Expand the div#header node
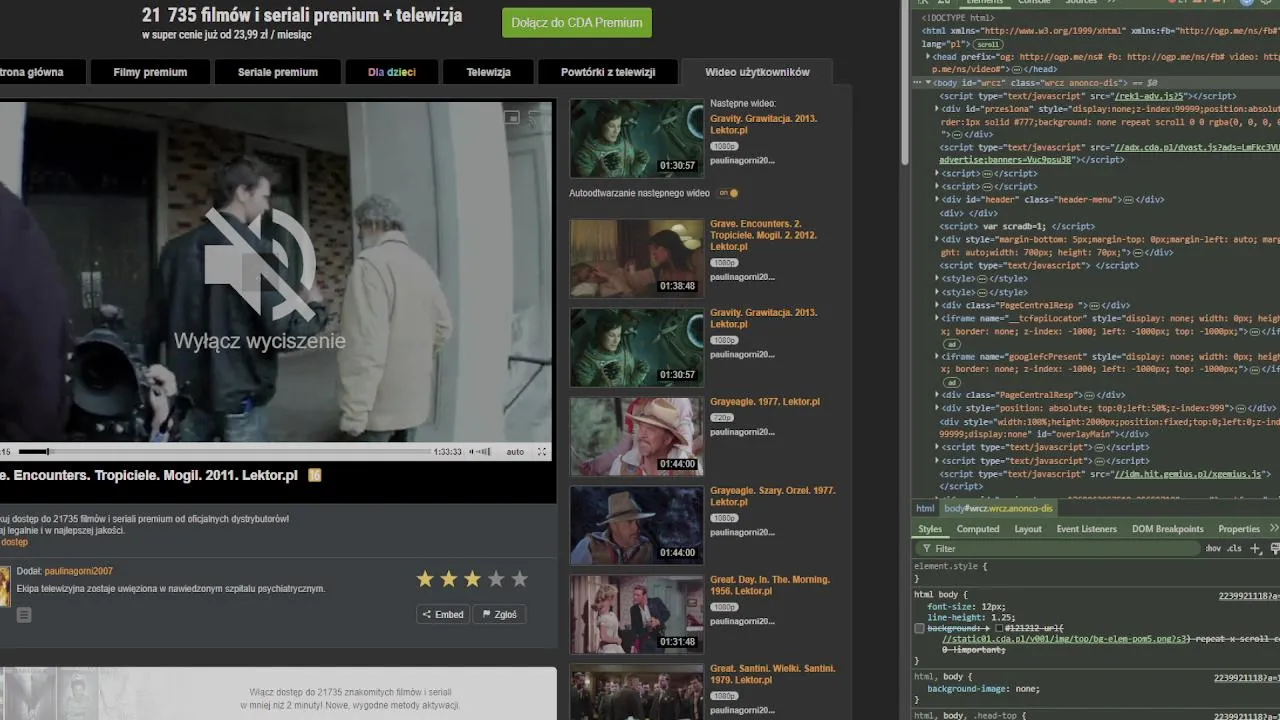Image resolution: width=1280 pixels, height=720 pixels. (x=937, y=200)
